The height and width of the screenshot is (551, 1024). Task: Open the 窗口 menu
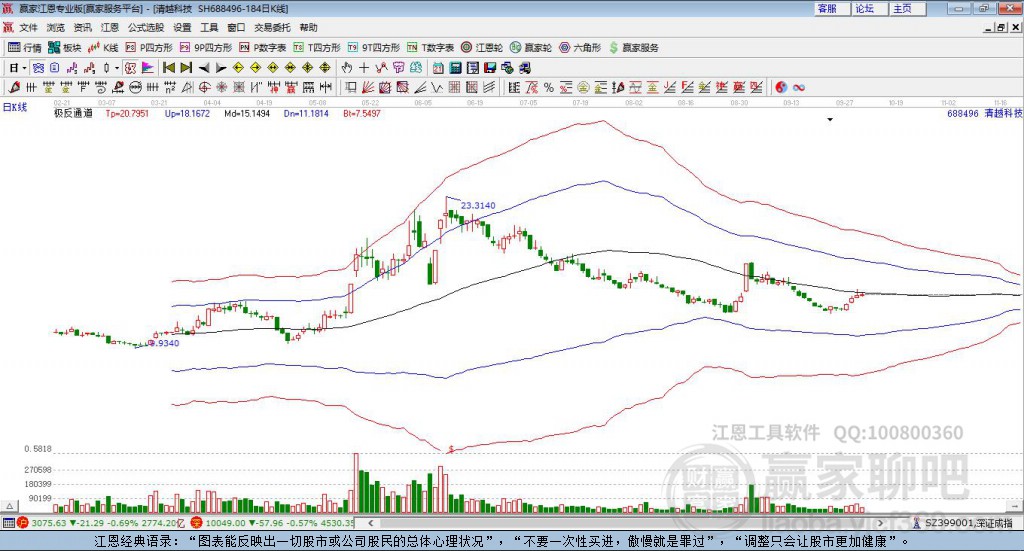pos(236,27)
